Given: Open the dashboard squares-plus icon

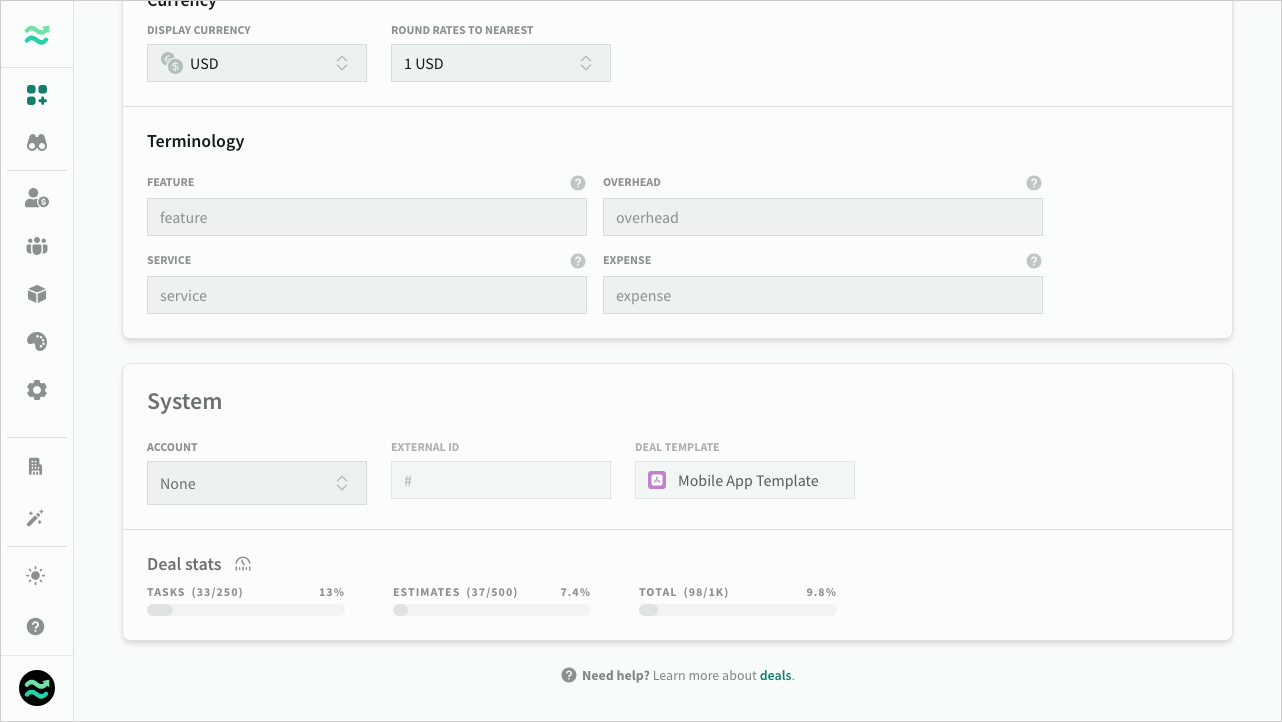Looking at the screenshot, I should pos(37,95).
